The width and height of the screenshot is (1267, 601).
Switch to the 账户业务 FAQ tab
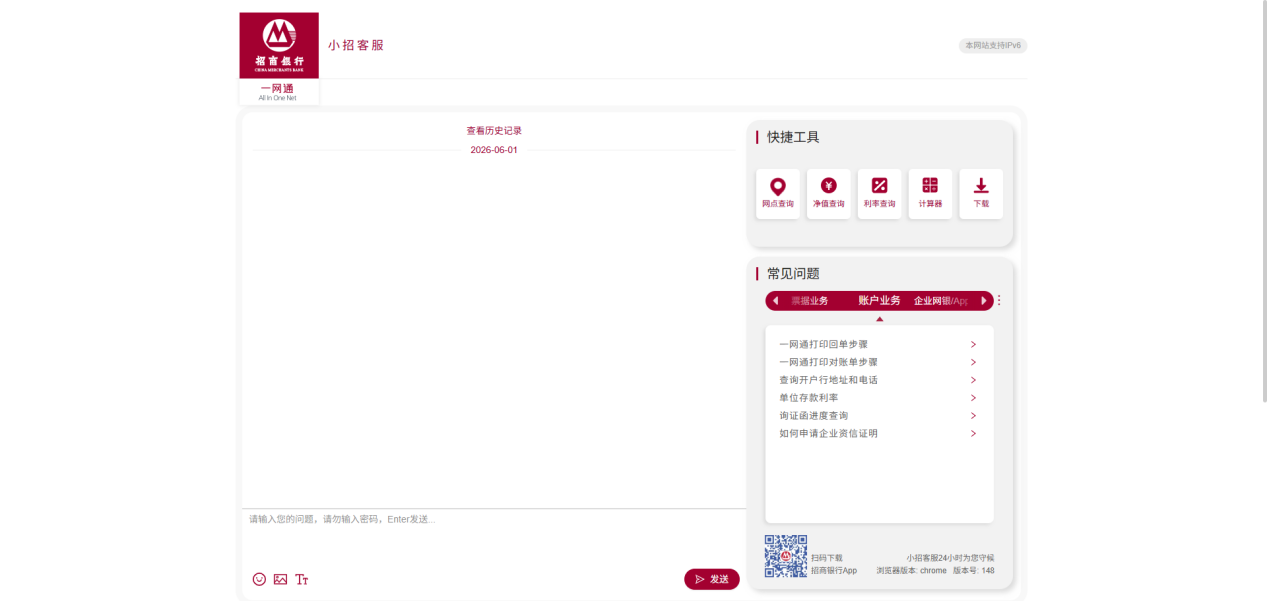pyautogui.click(x=879, y=300)
